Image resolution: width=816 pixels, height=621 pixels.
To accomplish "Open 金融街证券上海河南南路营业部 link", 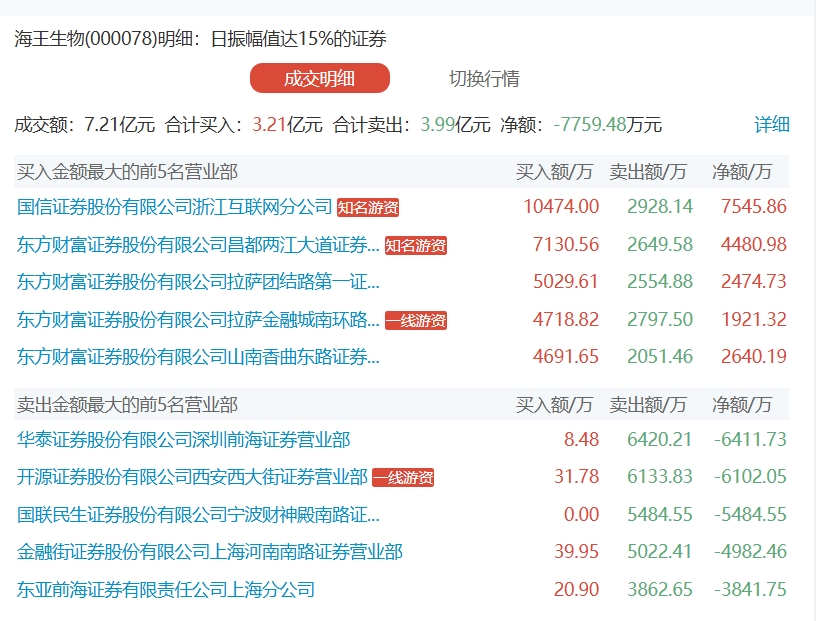I will point(210,552).
